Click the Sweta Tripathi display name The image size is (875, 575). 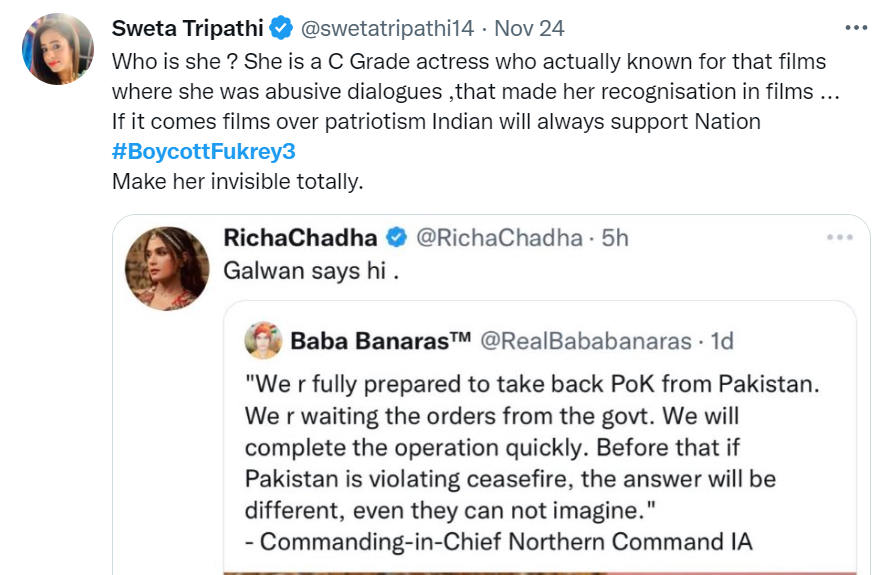click(x=187, y=27)
